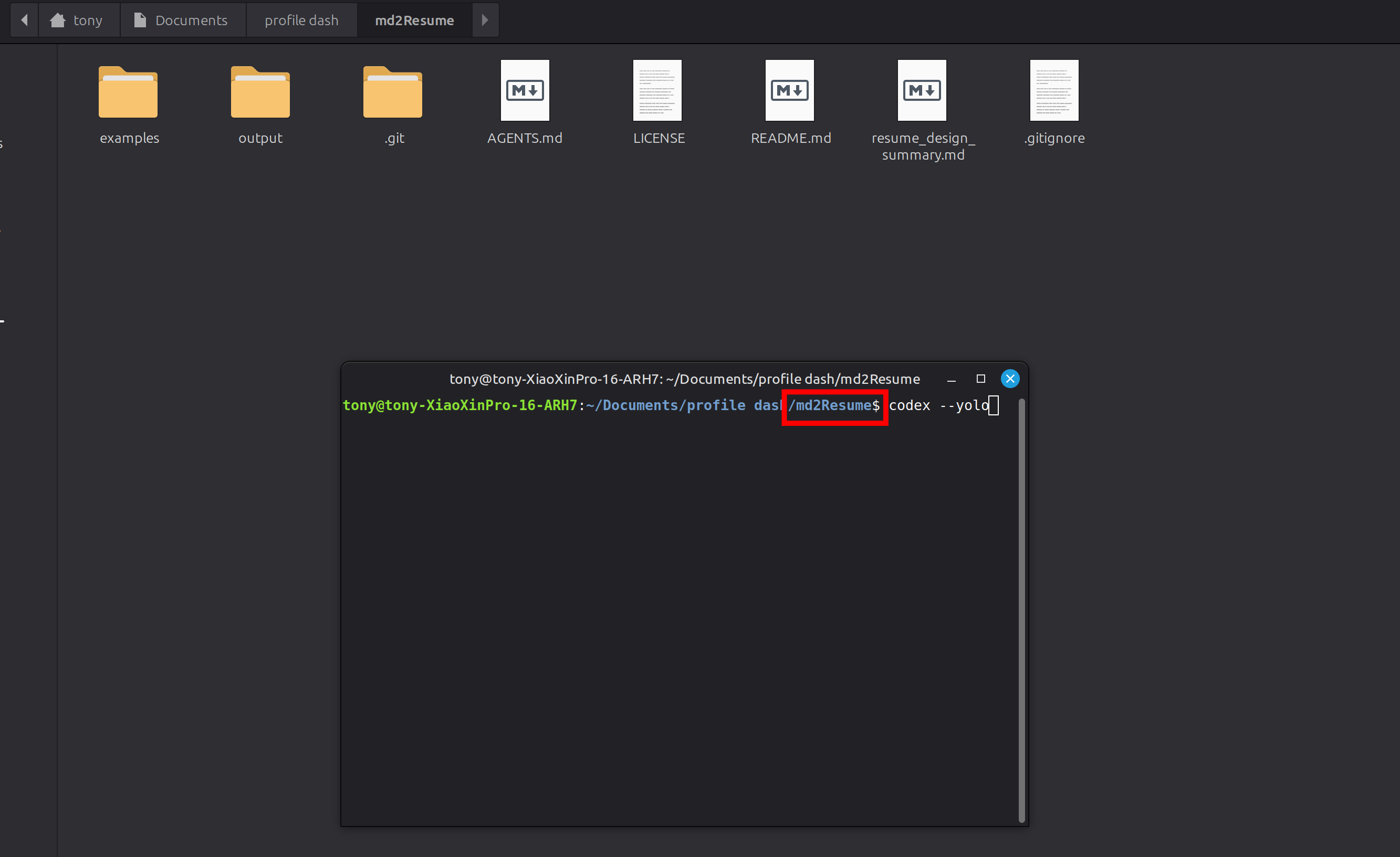Navigate to Documents in path bar
Image resolution: width=1400 pixels, height=857 pixels.
pos(183,20)
